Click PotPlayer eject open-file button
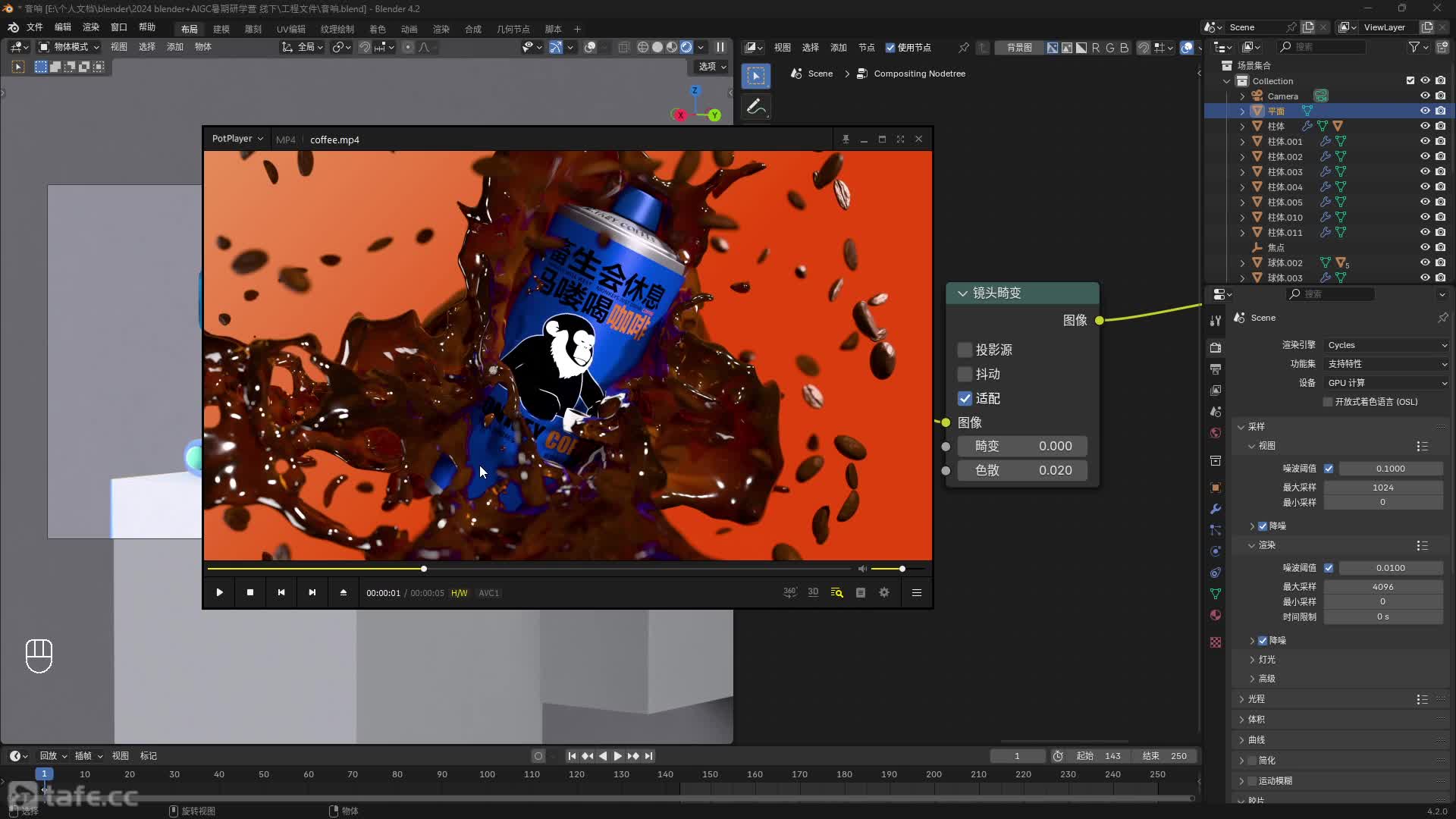The width and height of the screenshot is (1456, 819). point(344,592)
